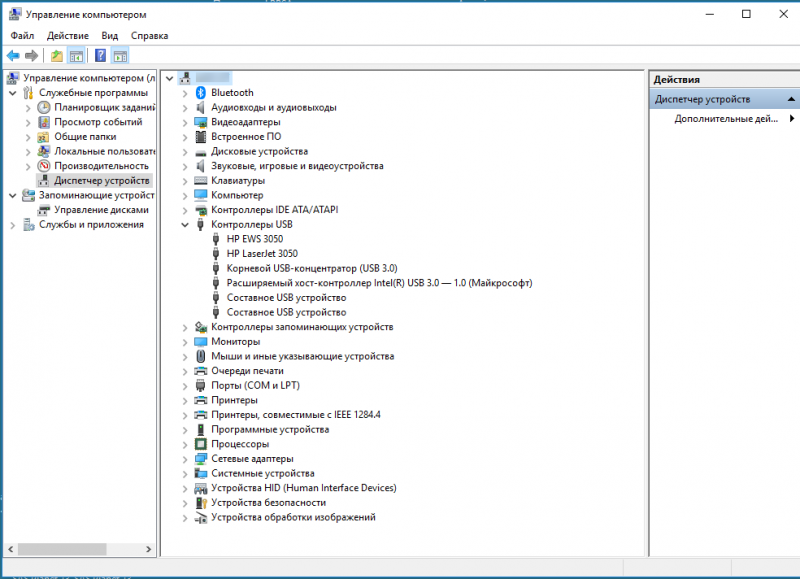Image resolution: width=800 pixels, height=579 pixels.
Task: Click the Клавиатуры keyboard icon
Action: pyautogui.click(x=201, y=181)
